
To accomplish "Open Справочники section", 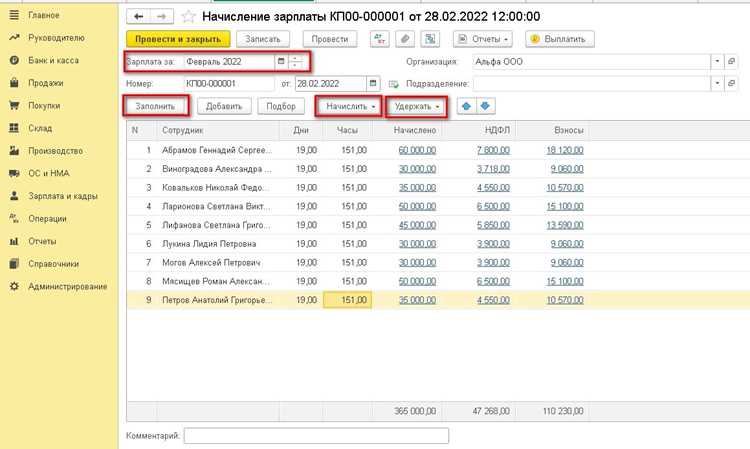I will point(54,264).
